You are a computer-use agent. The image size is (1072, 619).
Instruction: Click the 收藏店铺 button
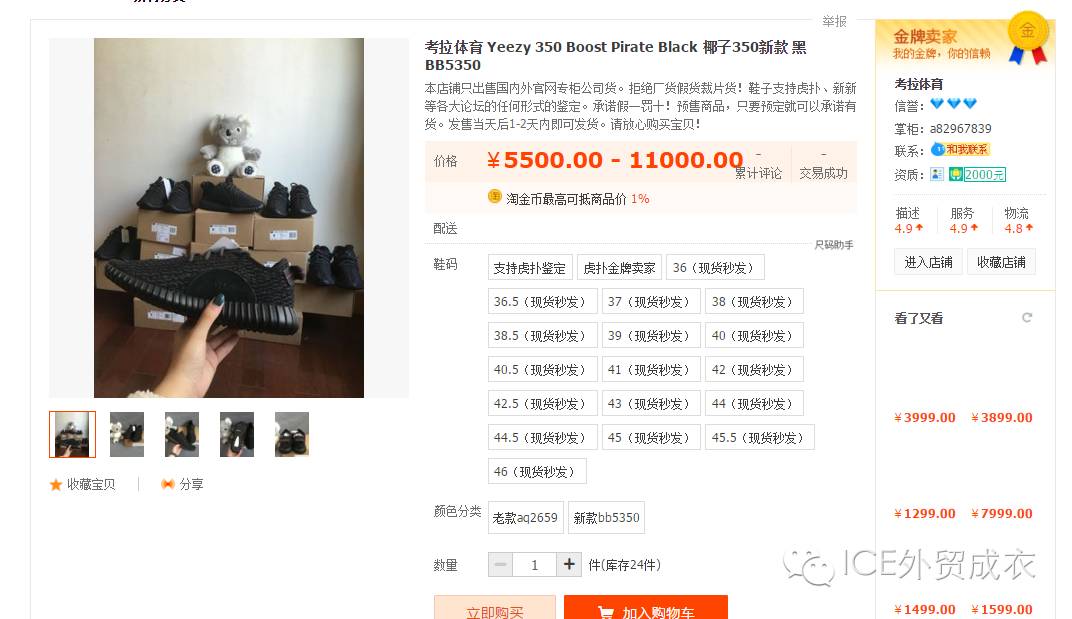tap(1001, 262)
